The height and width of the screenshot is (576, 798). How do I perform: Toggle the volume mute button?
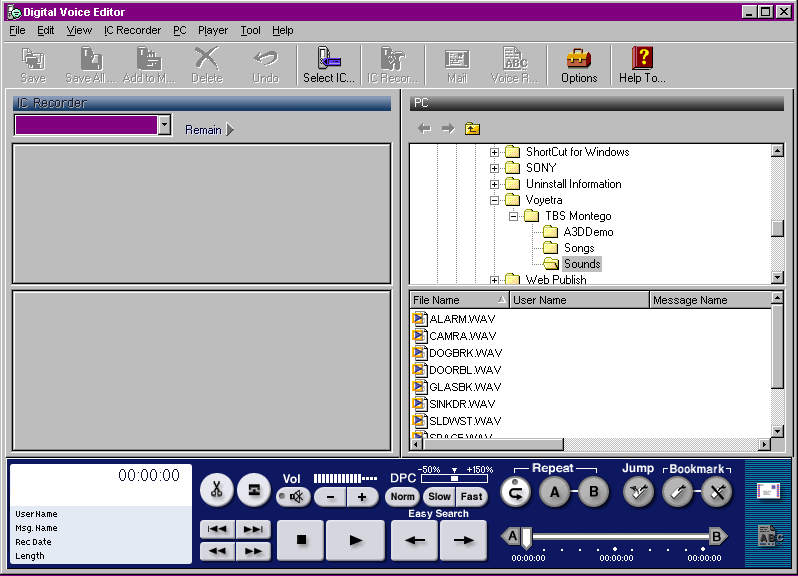pos(293,496)
